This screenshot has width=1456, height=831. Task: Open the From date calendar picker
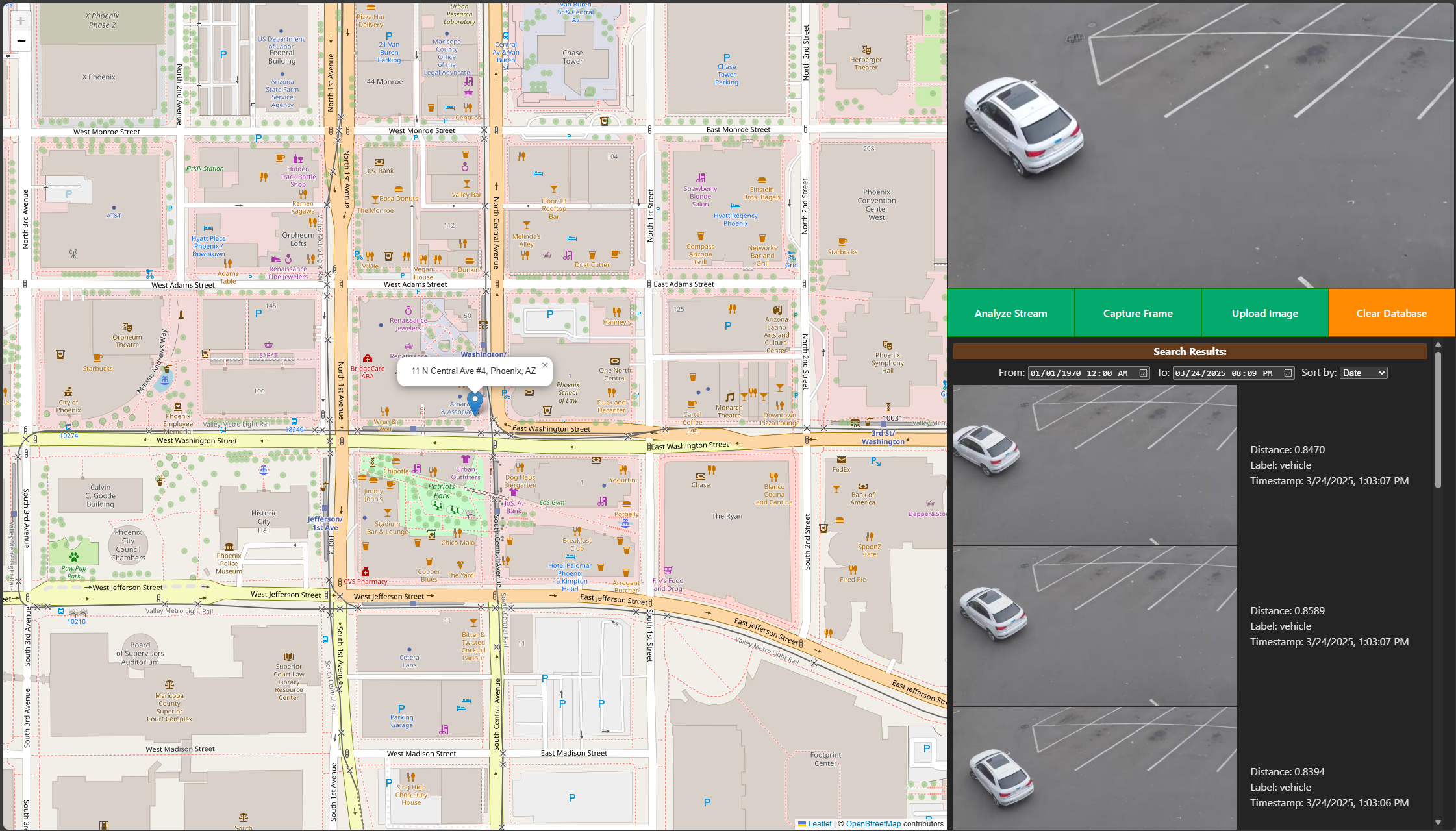1144,373
